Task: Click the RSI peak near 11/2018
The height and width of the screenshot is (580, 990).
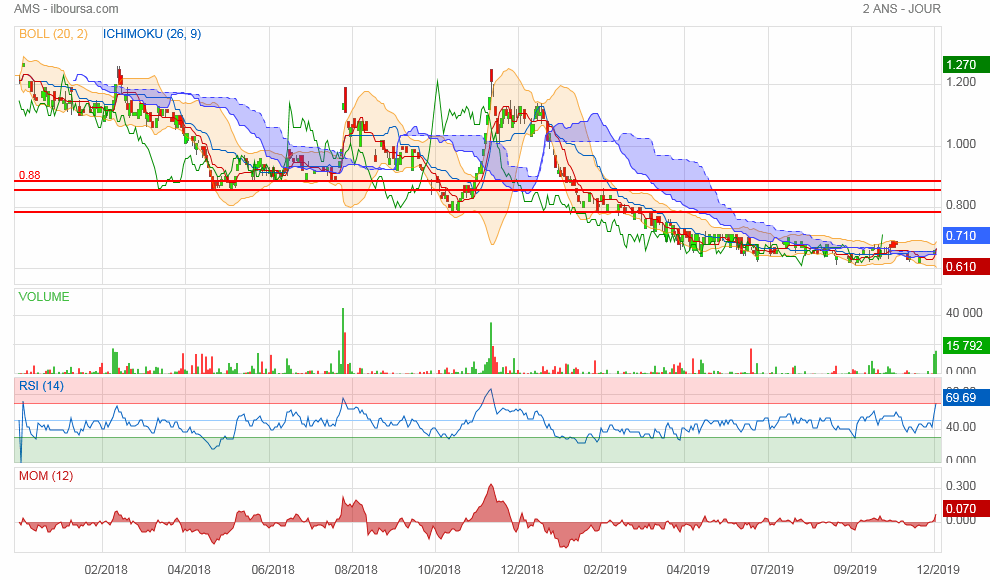Action: 489,391
